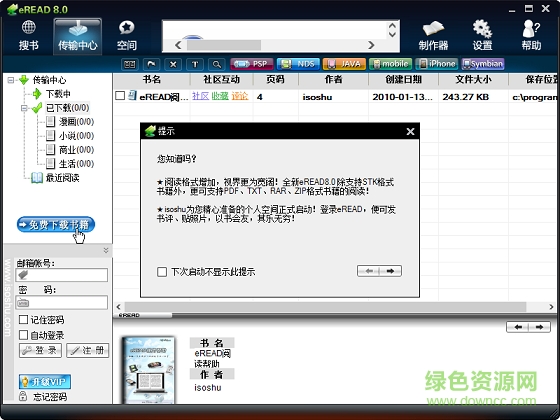Select the mobile device button
This screenshot has width=560, height=420.
(x=390, y=64)
